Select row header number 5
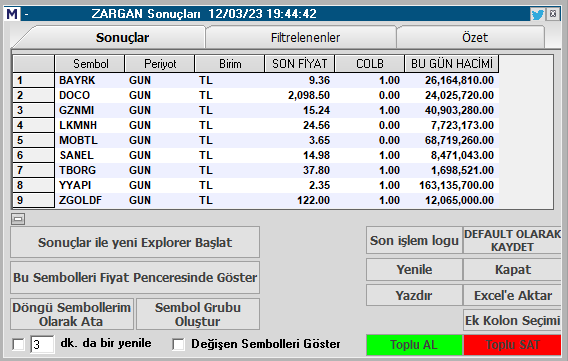 (x=33, y=140)
